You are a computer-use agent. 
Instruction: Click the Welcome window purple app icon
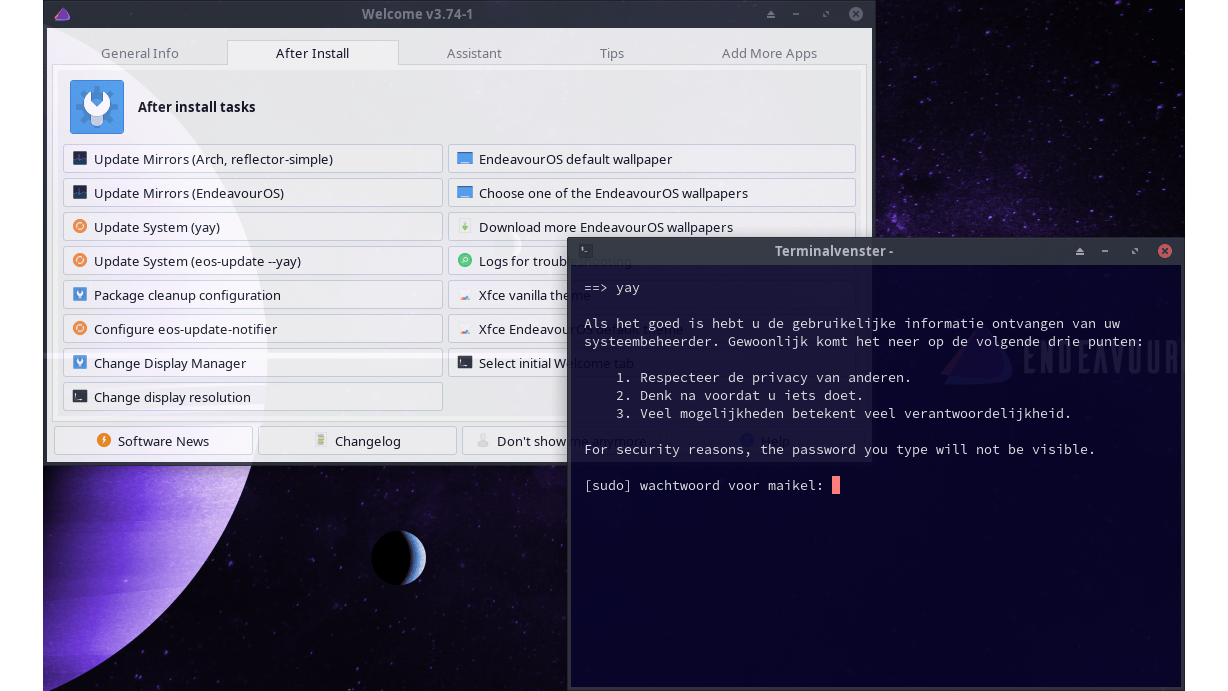[x=62, y=14]
